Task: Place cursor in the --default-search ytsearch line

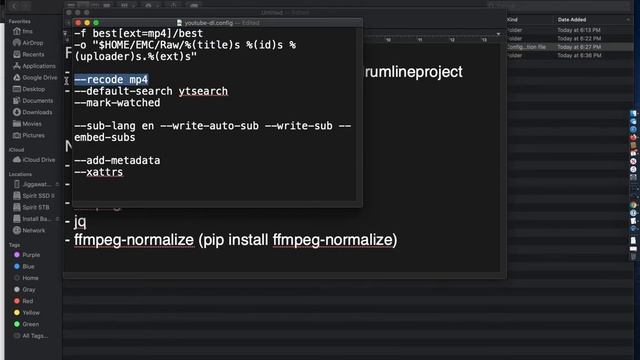Action: tap(151, 91)
